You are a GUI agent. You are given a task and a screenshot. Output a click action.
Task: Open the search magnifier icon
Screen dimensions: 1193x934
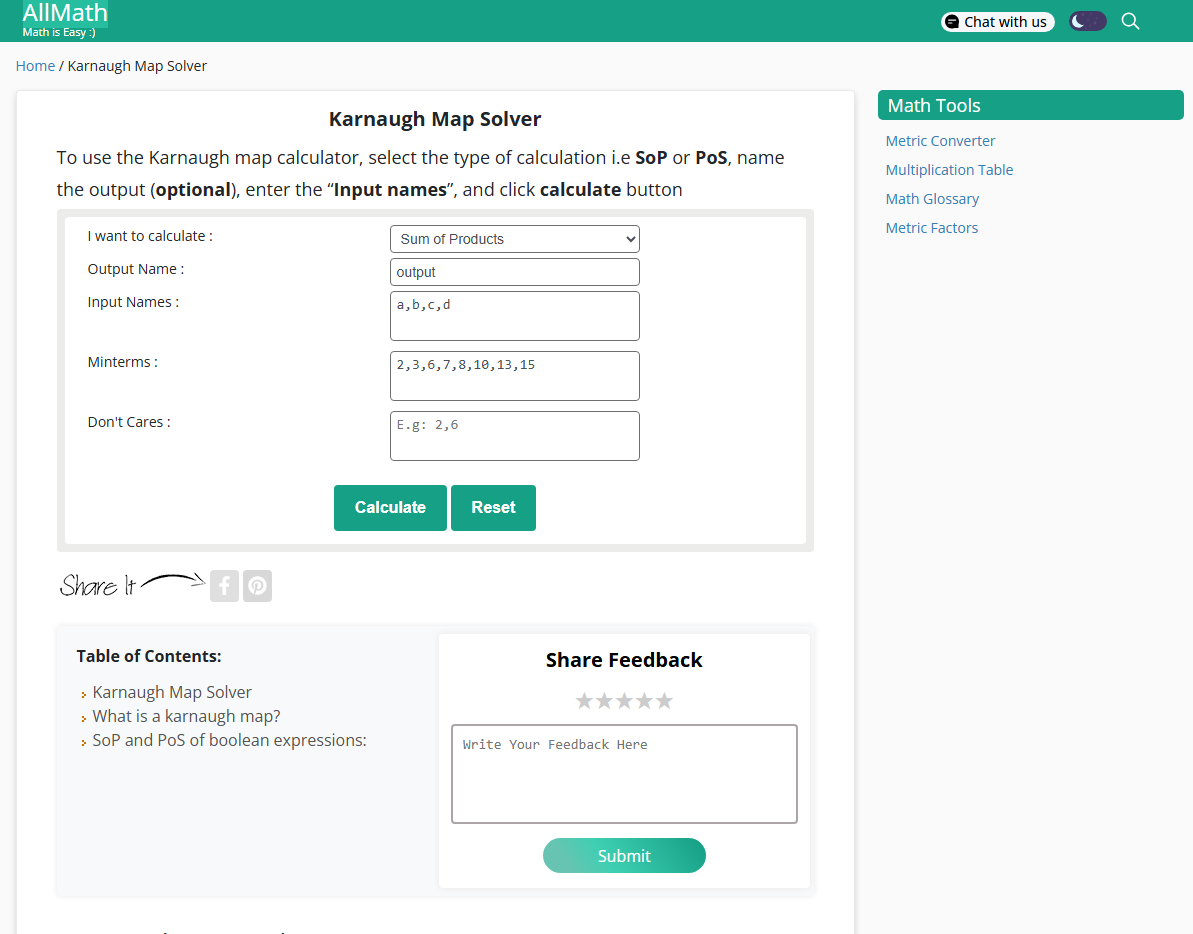tap(1131, 21)
